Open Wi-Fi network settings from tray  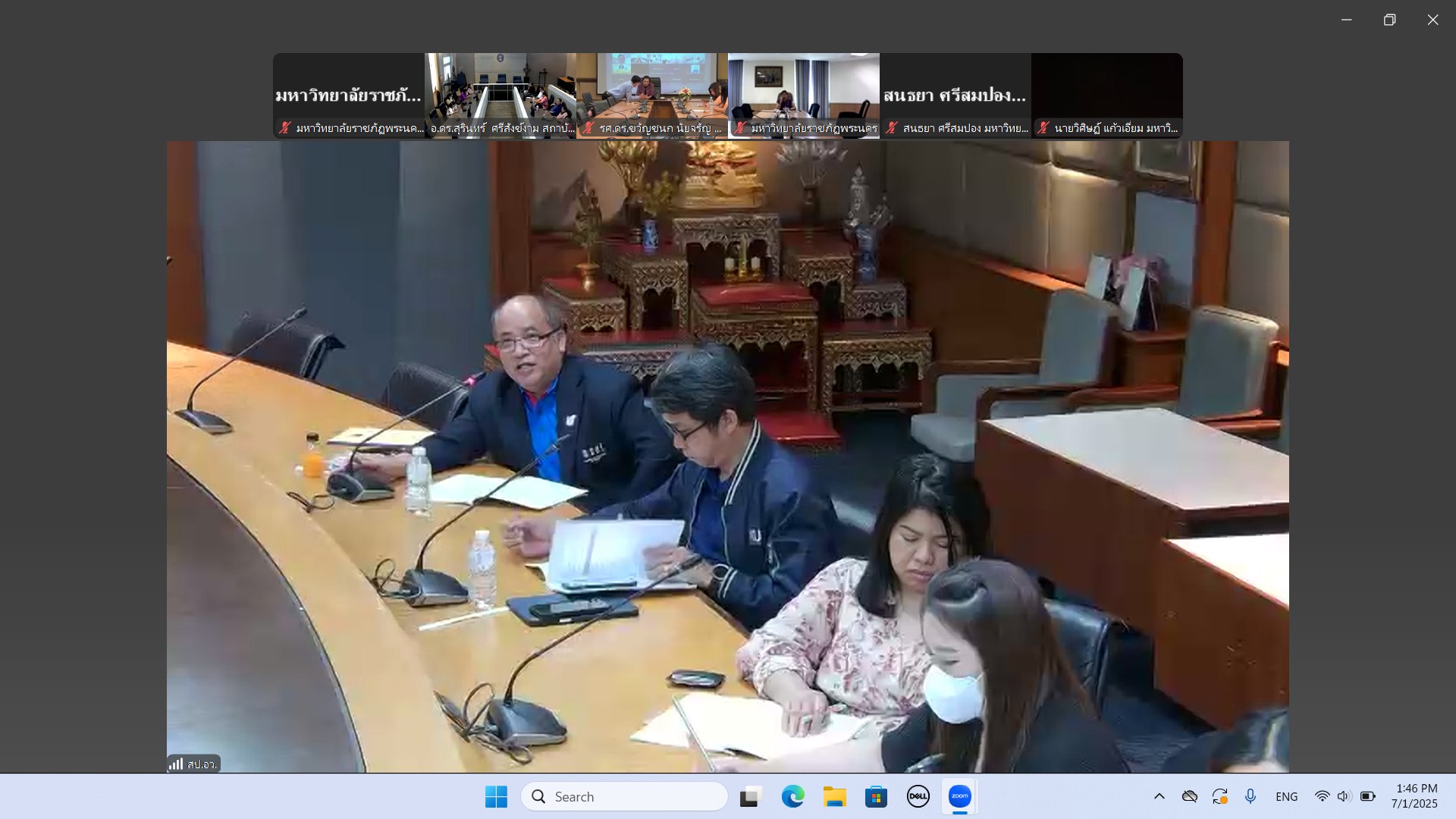click(1322, 796)
